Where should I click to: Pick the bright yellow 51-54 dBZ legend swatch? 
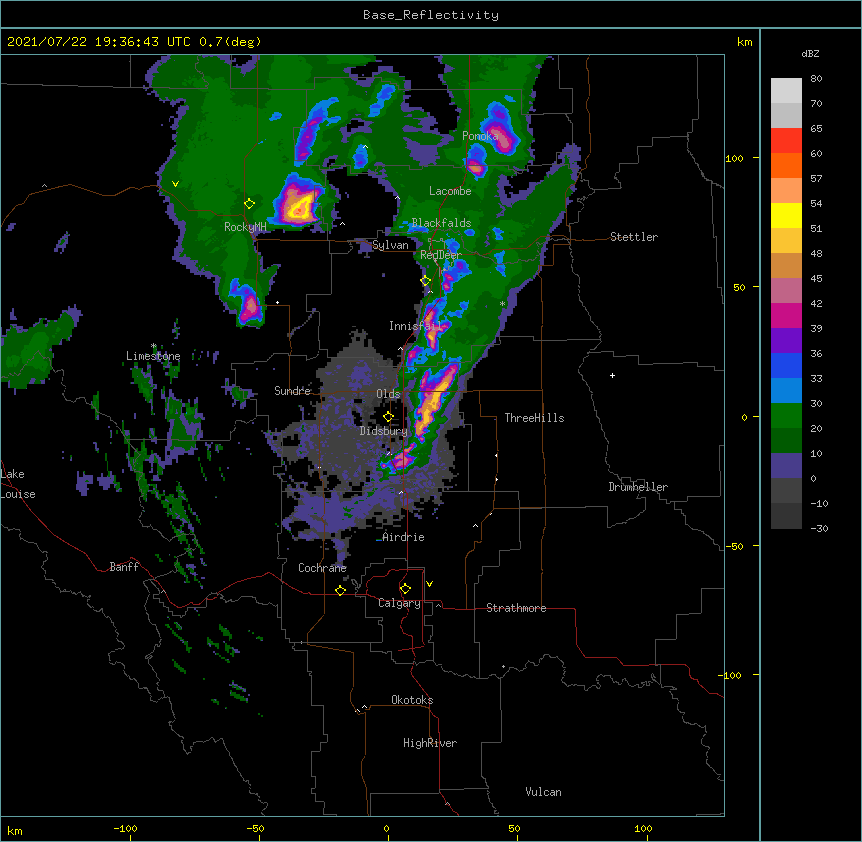(x=786, y=215)
